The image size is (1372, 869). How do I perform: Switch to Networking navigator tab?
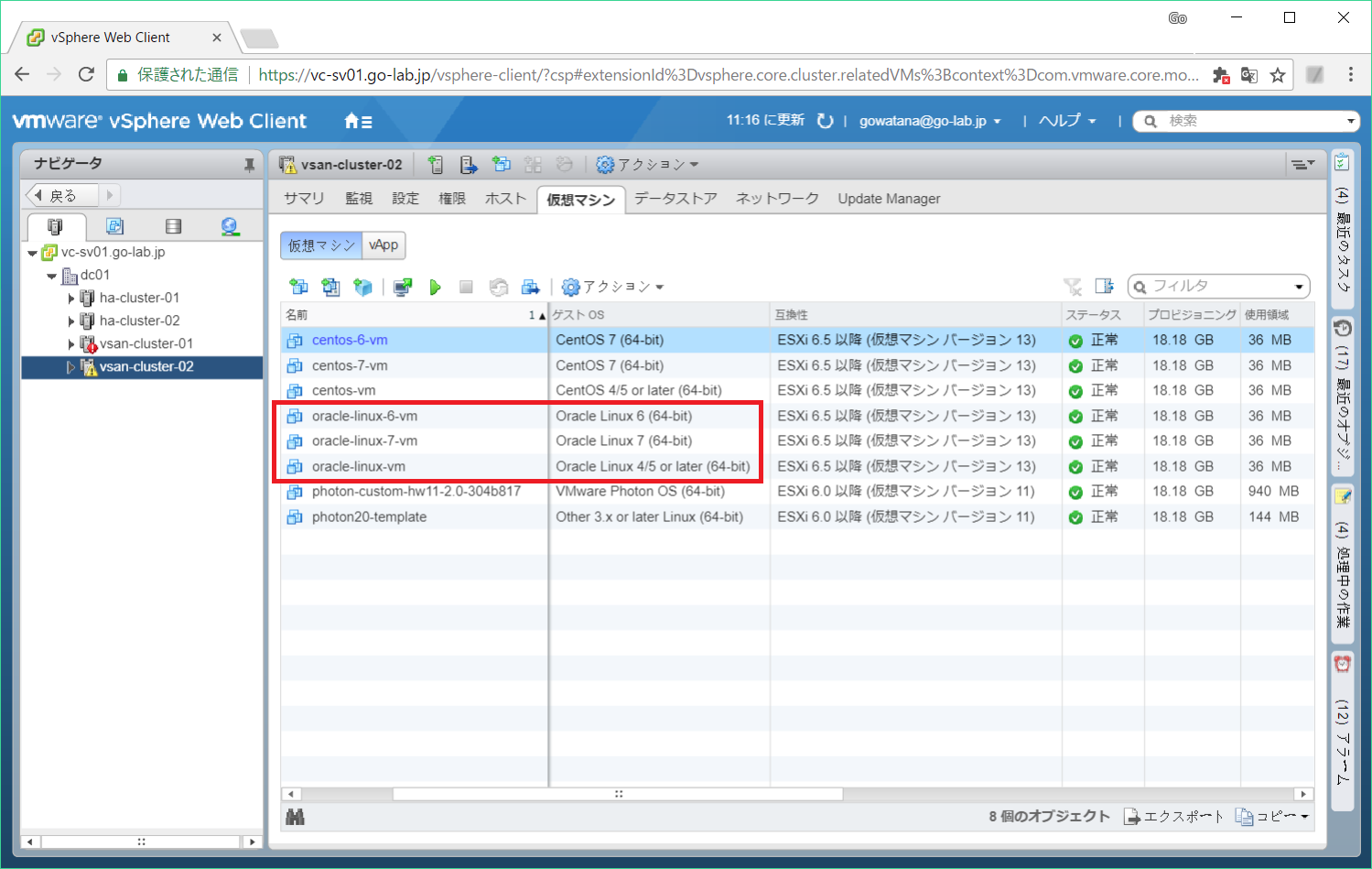(x=230, y=226)
